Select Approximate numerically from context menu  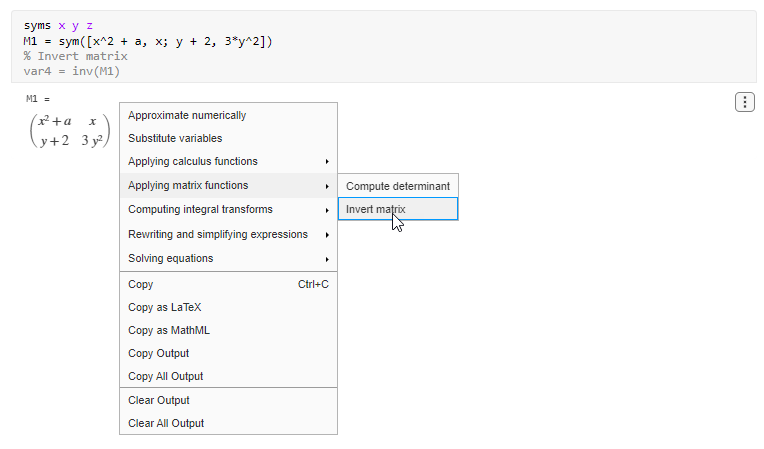coord(187,115)
